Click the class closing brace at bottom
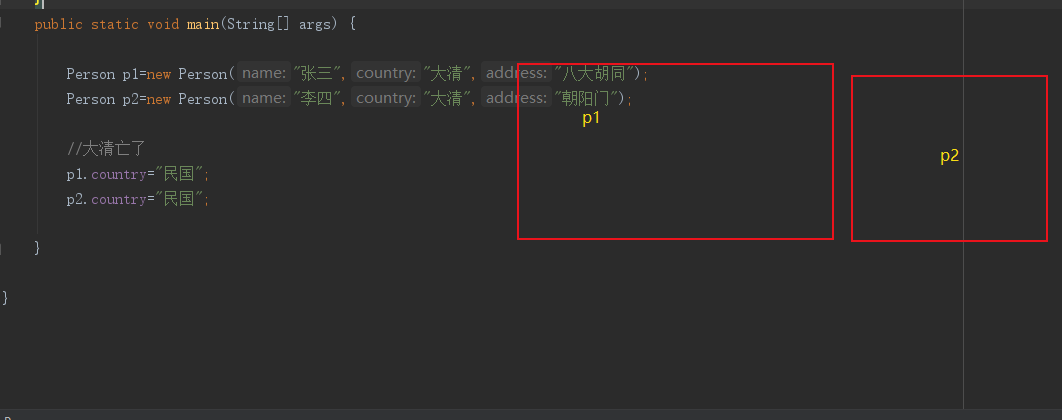Image resolution: width=1062 pixels, height=420 pixels. coord(5,297)
